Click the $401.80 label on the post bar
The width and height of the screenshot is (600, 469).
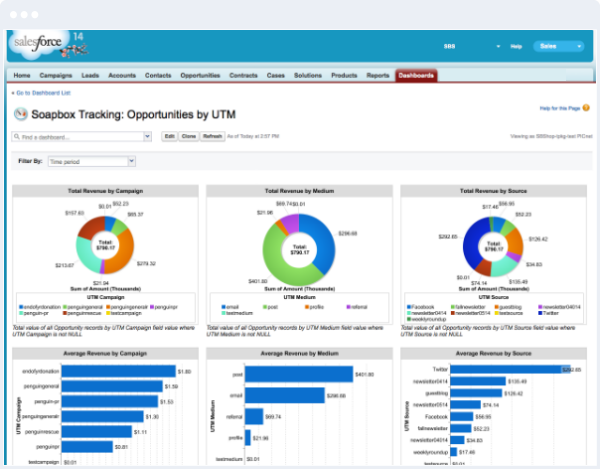(x=364, y=374)
